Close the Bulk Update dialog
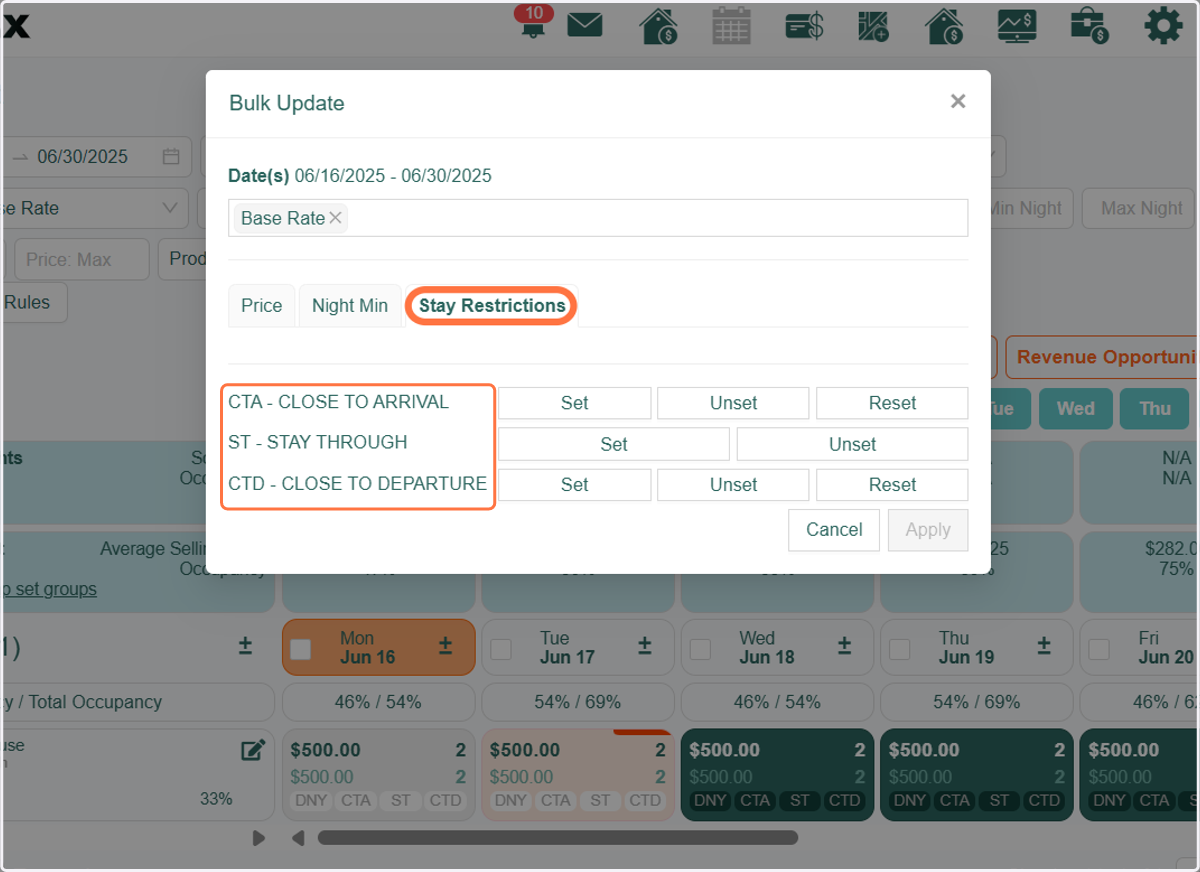The width and height of the screenshot is (1200, 872). pyautogui.click(x=958, y=101)
